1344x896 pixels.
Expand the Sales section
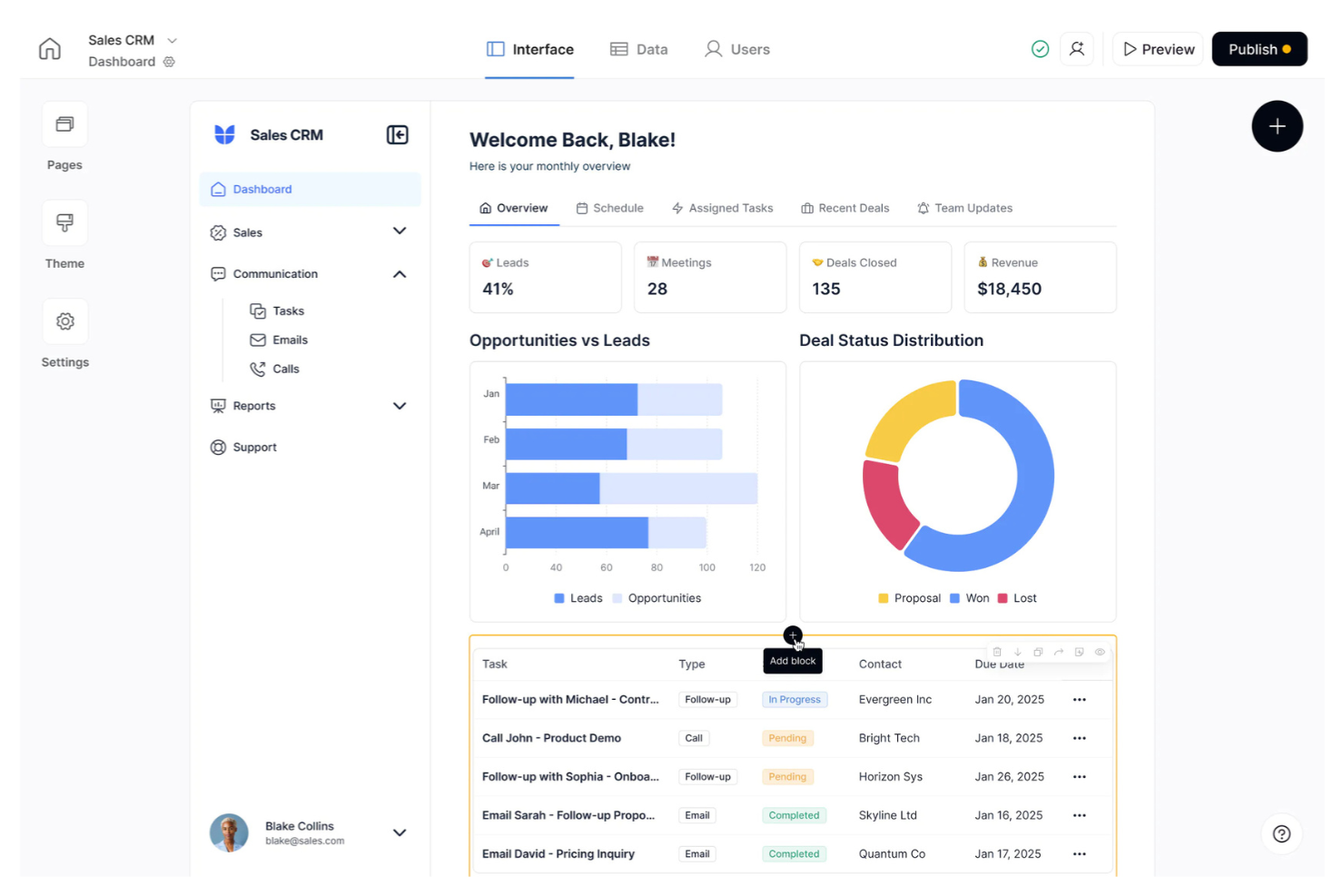pyautogui.click(x=399, y=231)
